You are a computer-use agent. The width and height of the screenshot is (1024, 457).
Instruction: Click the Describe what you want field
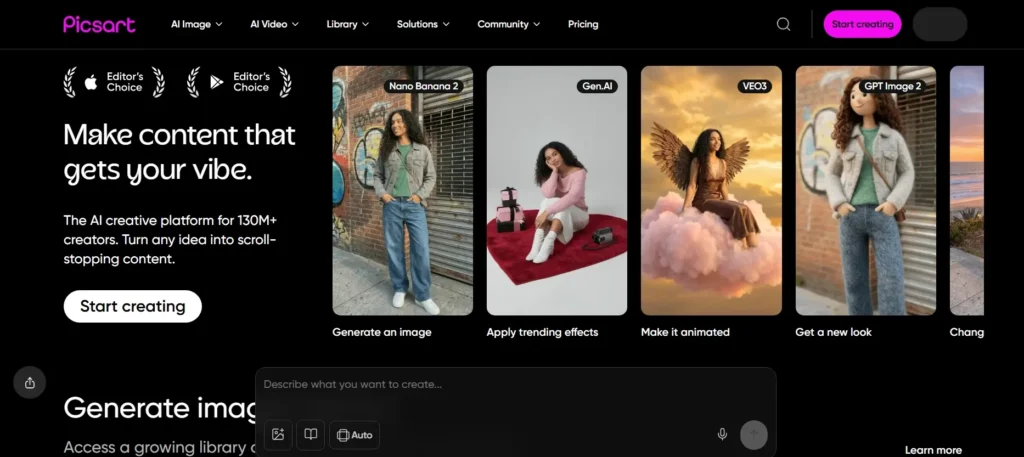point(500,384)
